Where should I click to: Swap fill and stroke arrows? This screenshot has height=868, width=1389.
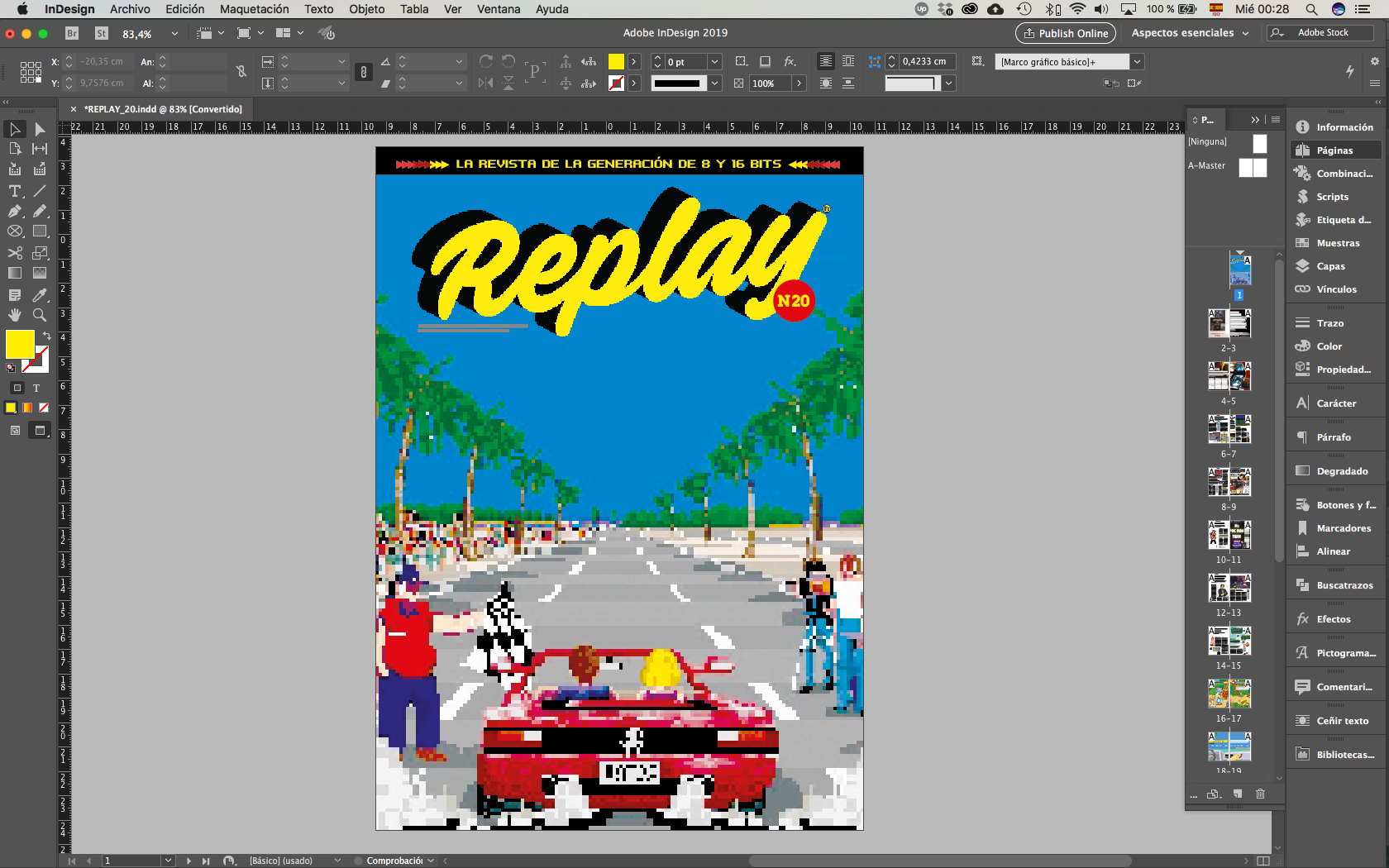pyautogui.click(x=47, y=336)
